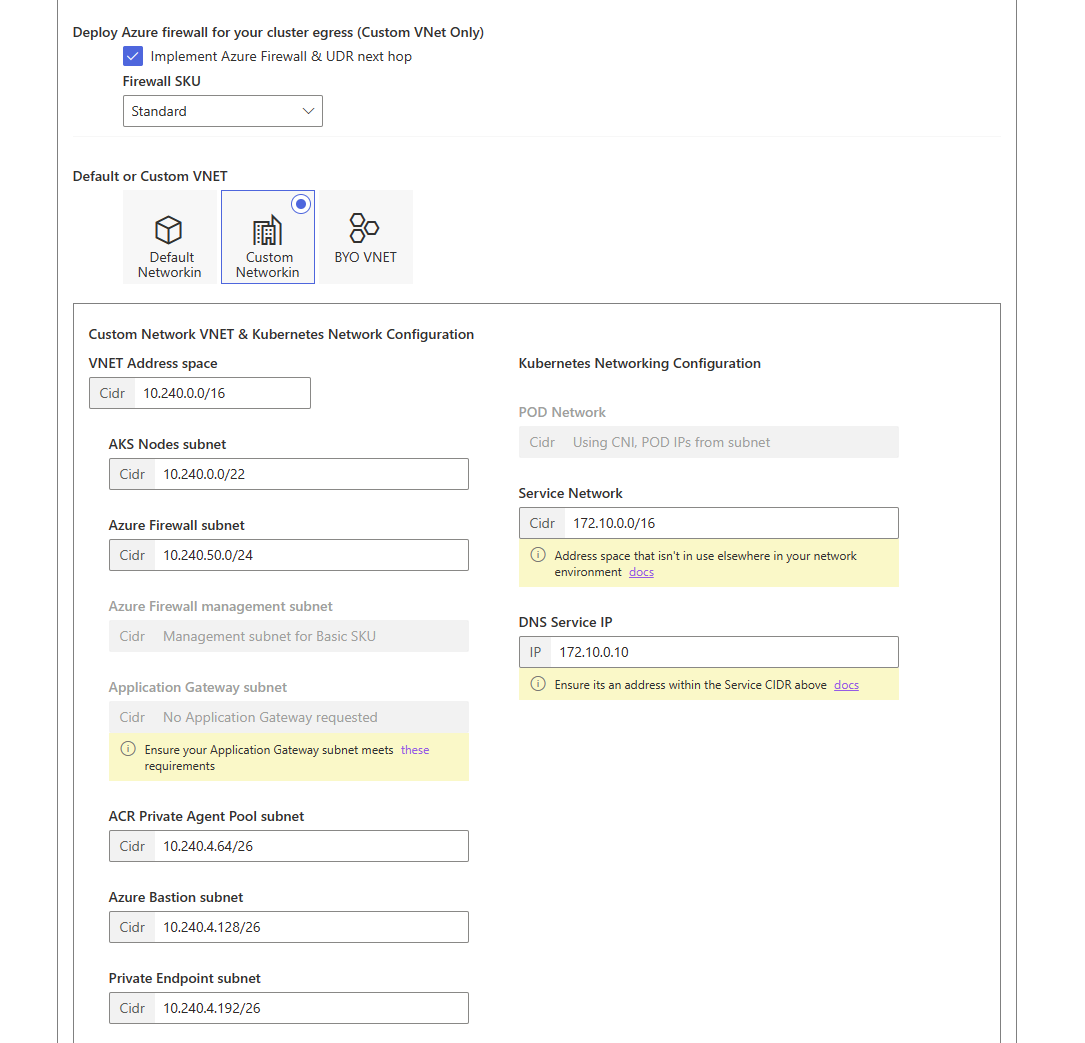
Task: Click the info icon under DNS Service IP
Action: pos(537,684)
